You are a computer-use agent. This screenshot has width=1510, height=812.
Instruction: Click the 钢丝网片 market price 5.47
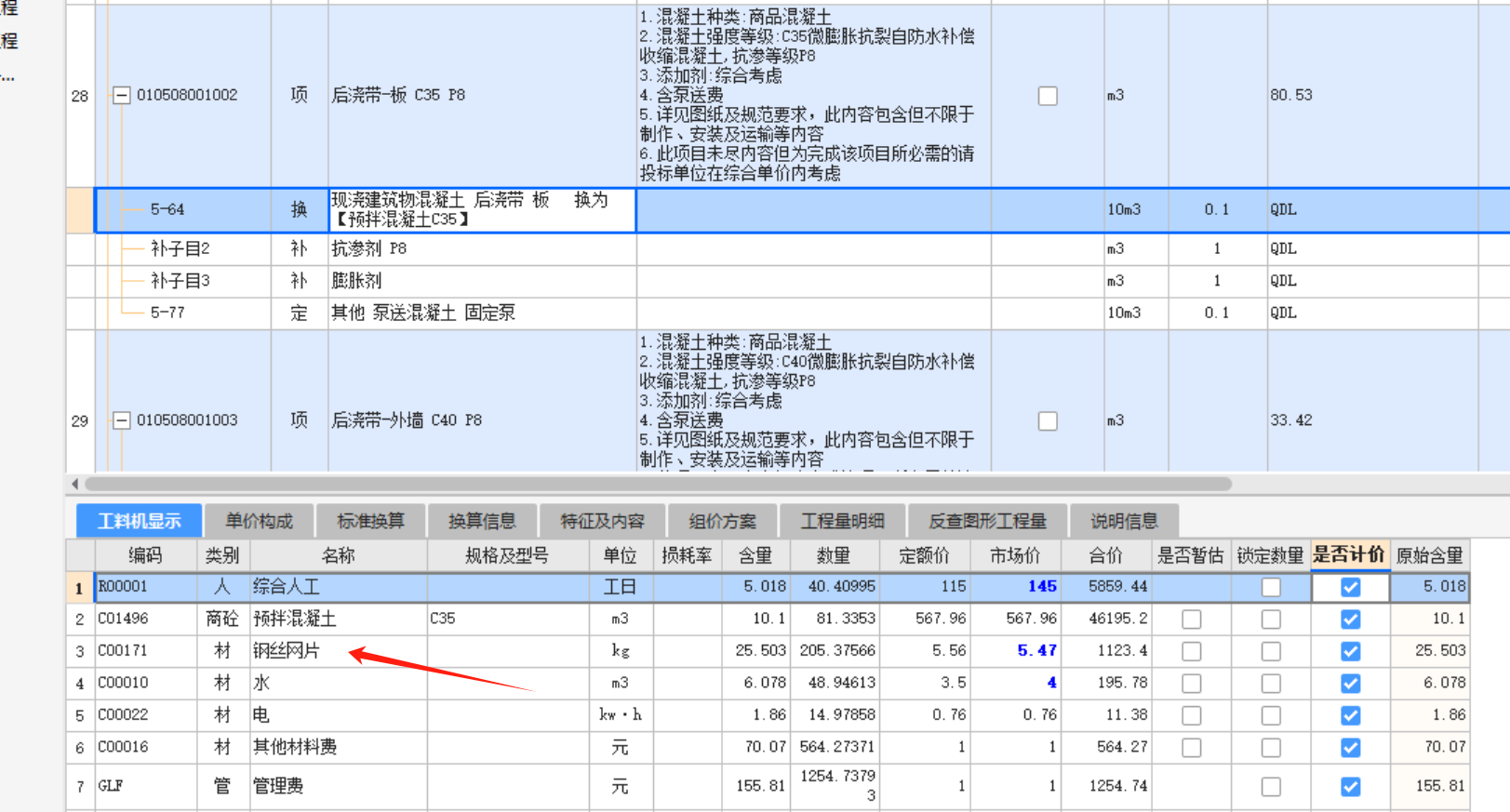click(x=1015, y=651)
